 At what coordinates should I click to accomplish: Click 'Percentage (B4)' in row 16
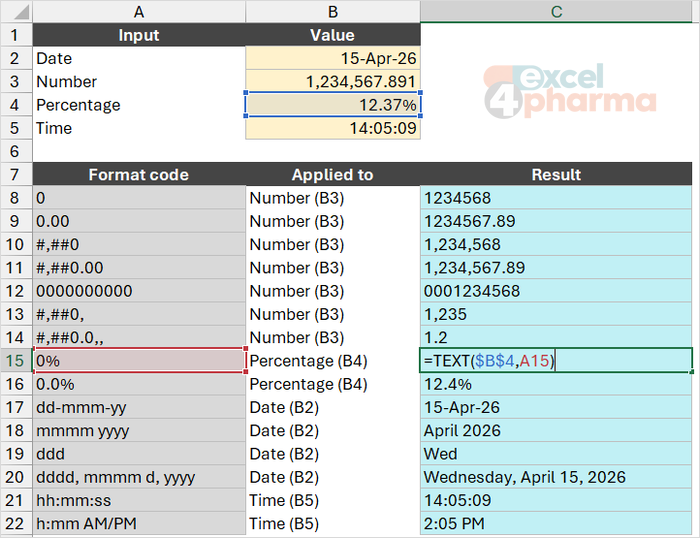click(308, 384)
